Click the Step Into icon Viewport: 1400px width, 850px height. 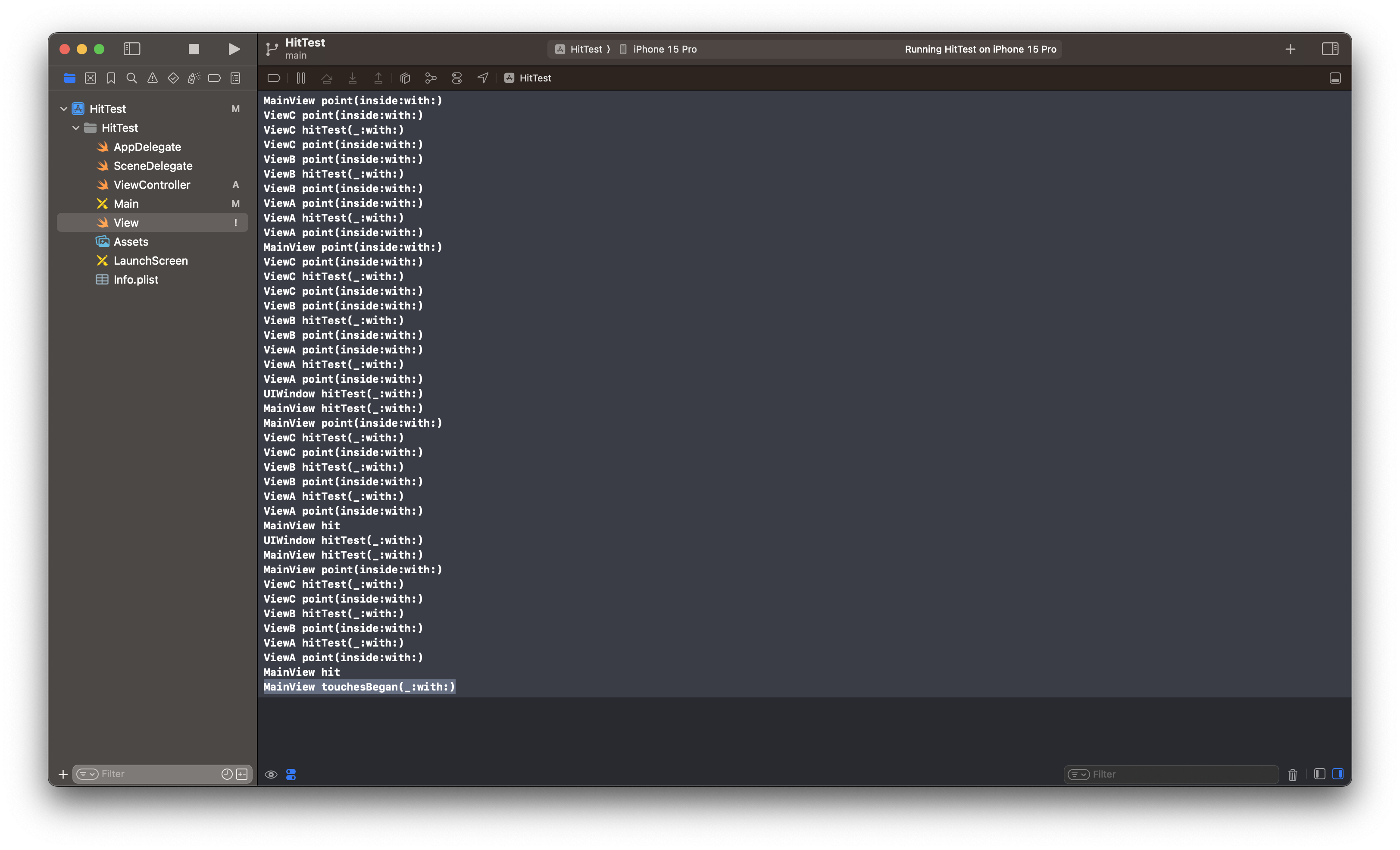pyautogui.click(x=352, y=78)
